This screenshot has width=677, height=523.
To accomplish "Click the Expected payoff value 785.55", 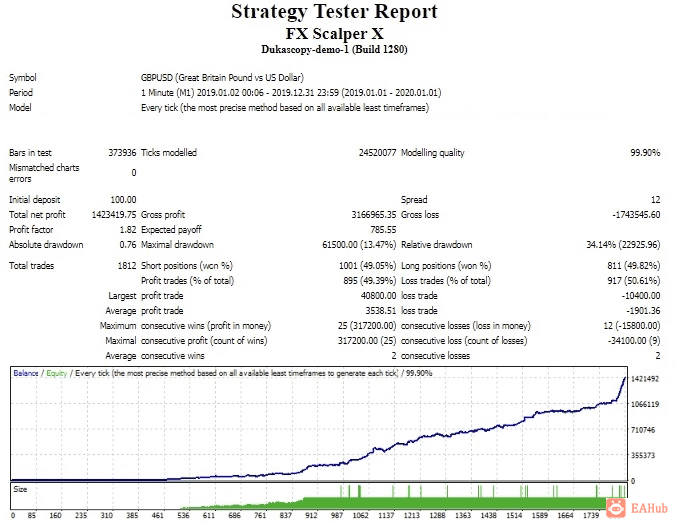I will coord(383,230).
